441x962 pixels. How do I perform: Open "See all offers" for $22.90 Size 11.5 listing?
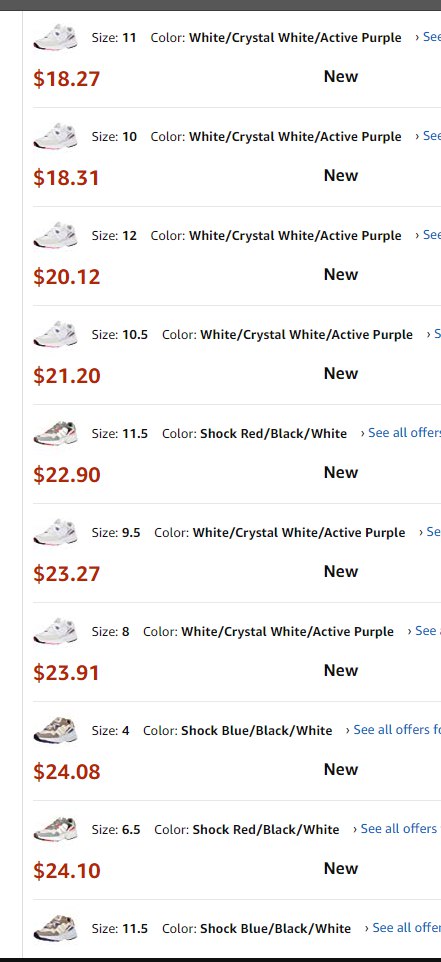[401, 433]
